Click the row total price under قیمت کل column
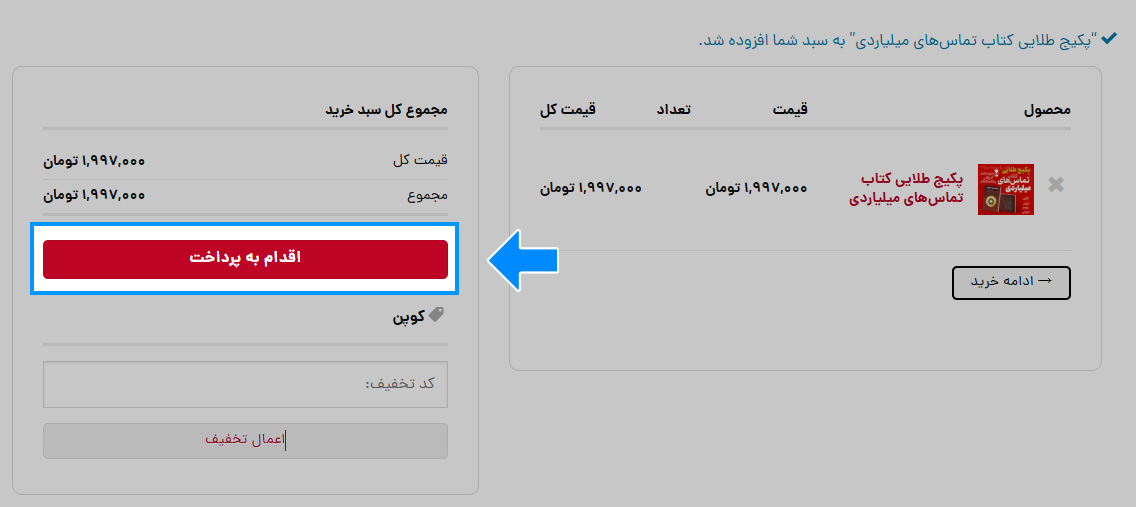Image resolution: width=1136 pixels, height=507 pixels. click(x=590, y=188)
